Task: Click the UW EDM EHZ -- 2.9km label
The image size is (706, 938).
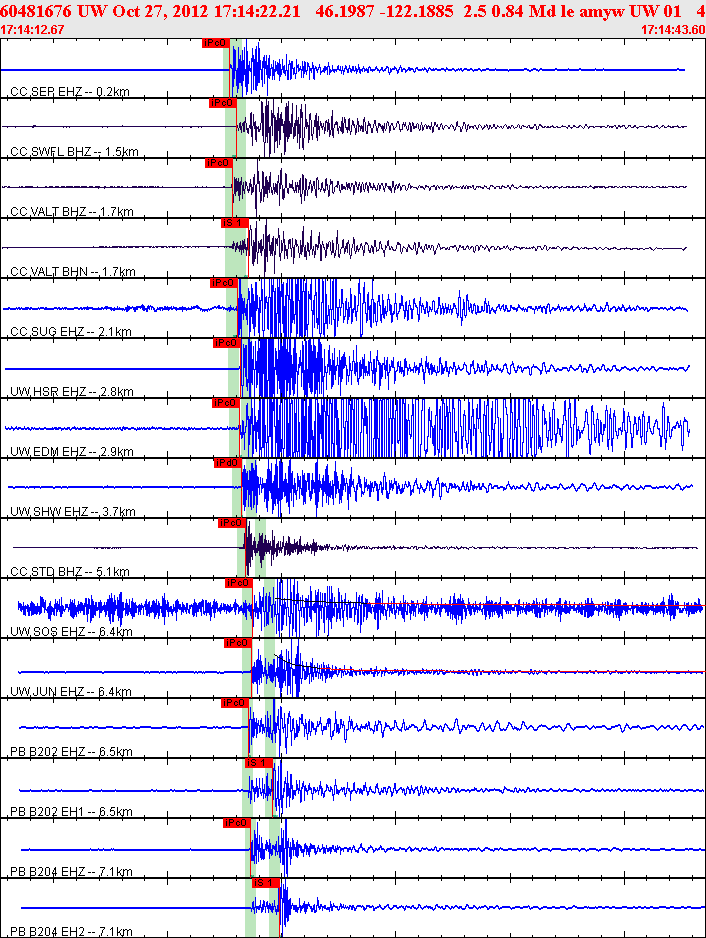Action: (x=72, y=452)
